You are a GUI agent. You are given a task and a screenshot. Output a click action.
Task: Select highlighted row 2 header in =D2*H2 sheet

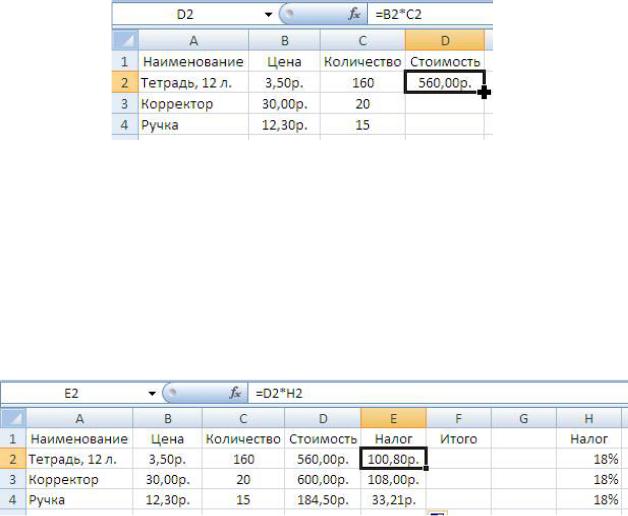[x=14, y=459]
